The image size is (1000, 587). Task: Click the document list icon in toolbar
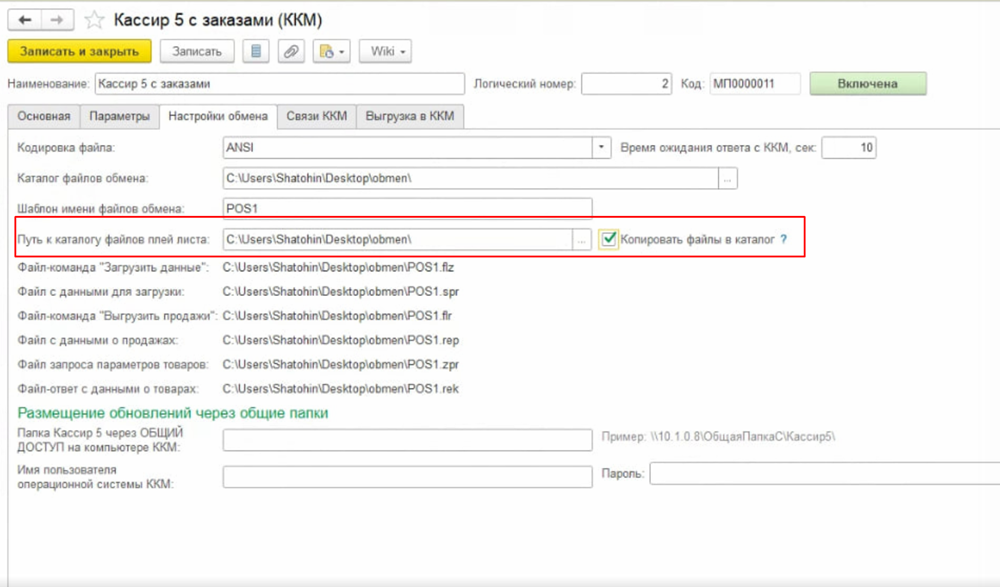(257, 51)
